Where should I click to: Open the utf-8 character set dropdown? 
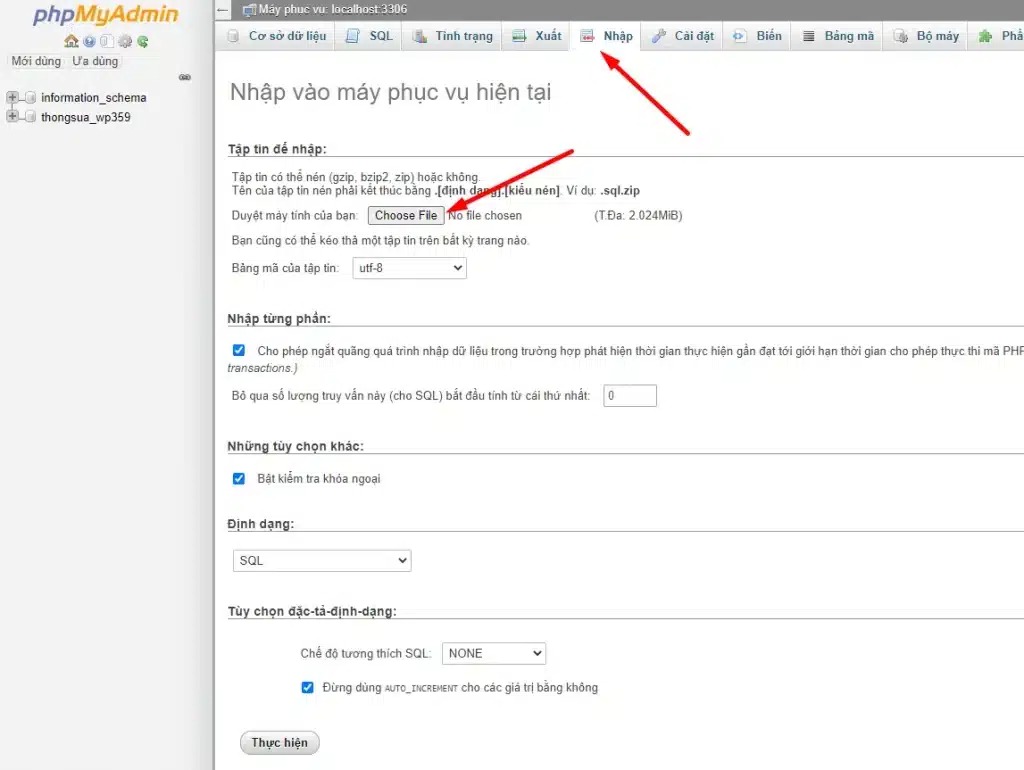(x=409, y=268)
